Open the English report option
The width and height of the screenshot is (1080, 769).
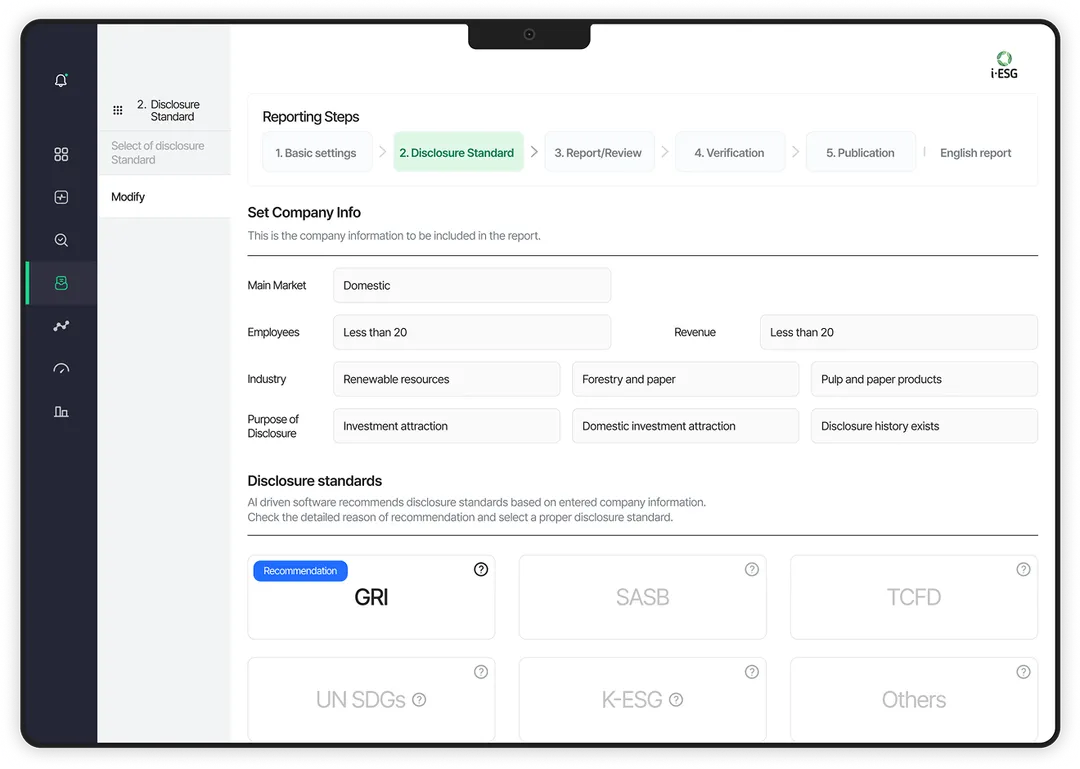point(975,153)
